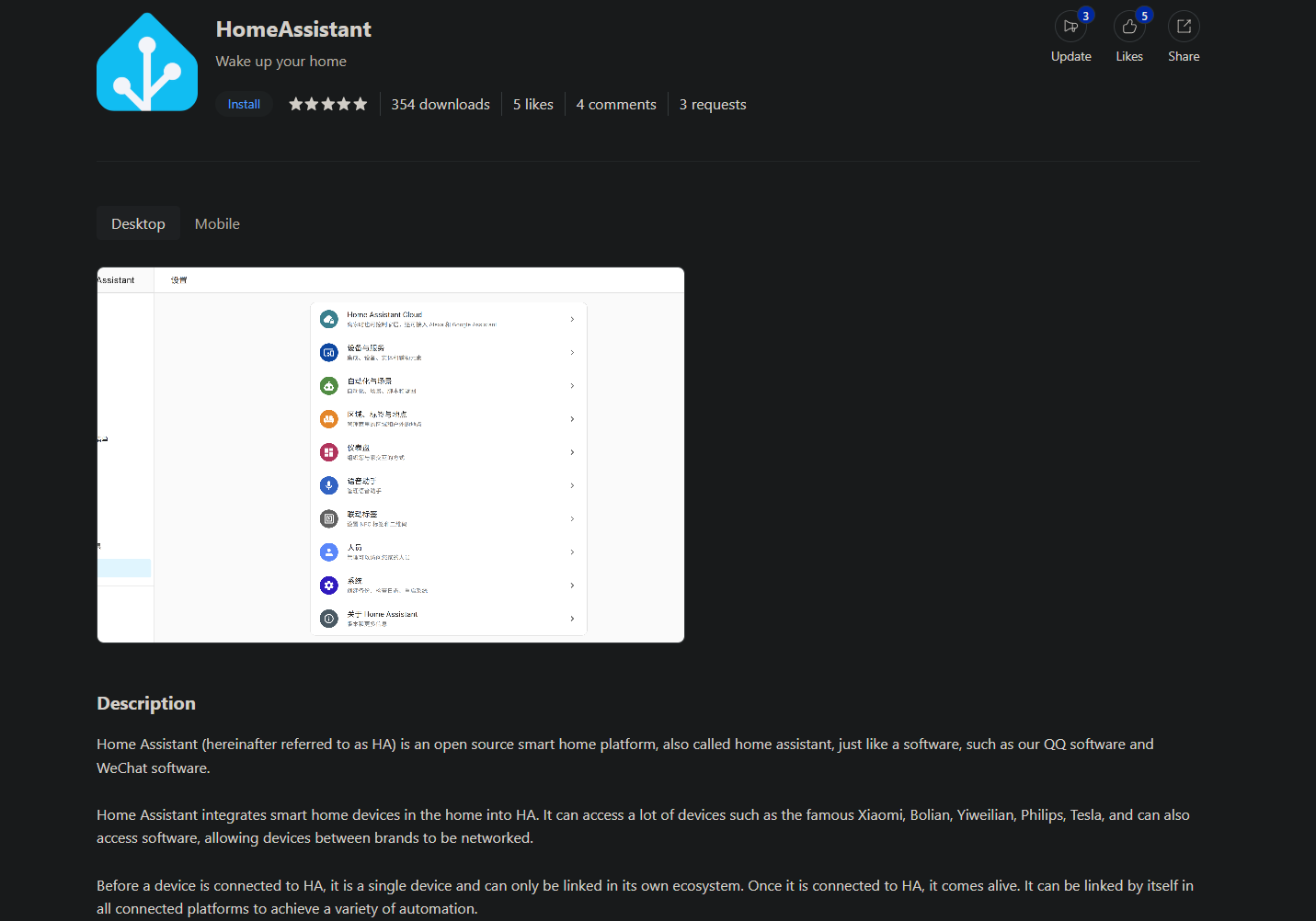The width and height of the screenshot is (1316, 921).
Task: Click the purple system gear icon
Action: pyautogui.click(x=329, y=586)
